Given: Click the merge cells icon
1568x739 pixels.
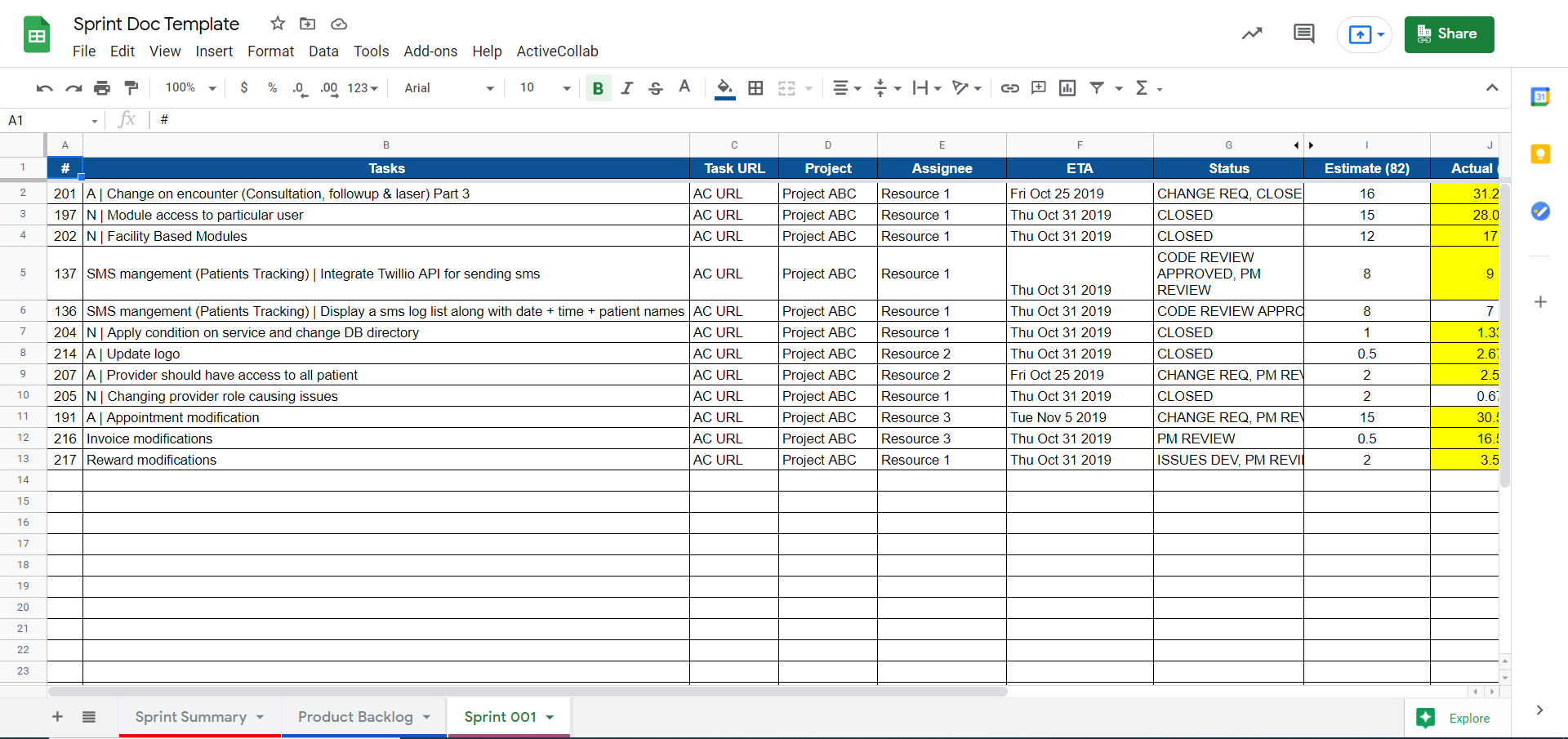Looking at the screenshot, I should click(786, 88).
